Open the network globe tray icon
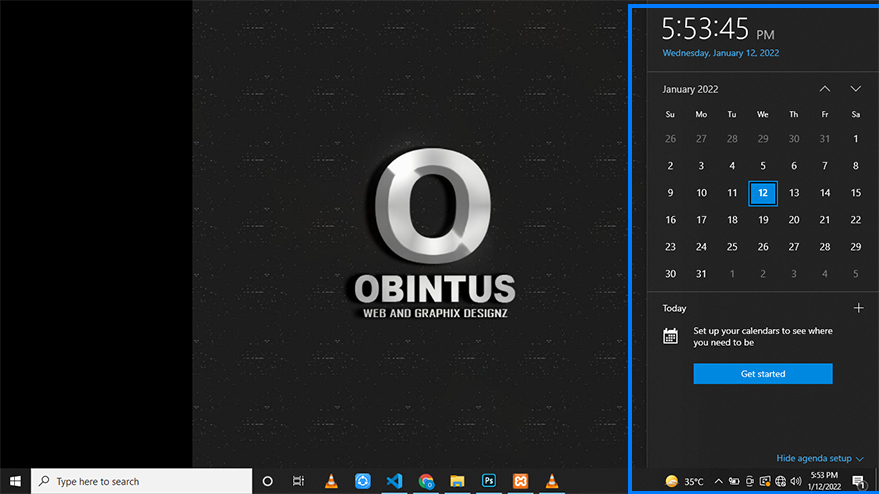The height and width of the screenshot is (494, 879). (x=780, y=481)
